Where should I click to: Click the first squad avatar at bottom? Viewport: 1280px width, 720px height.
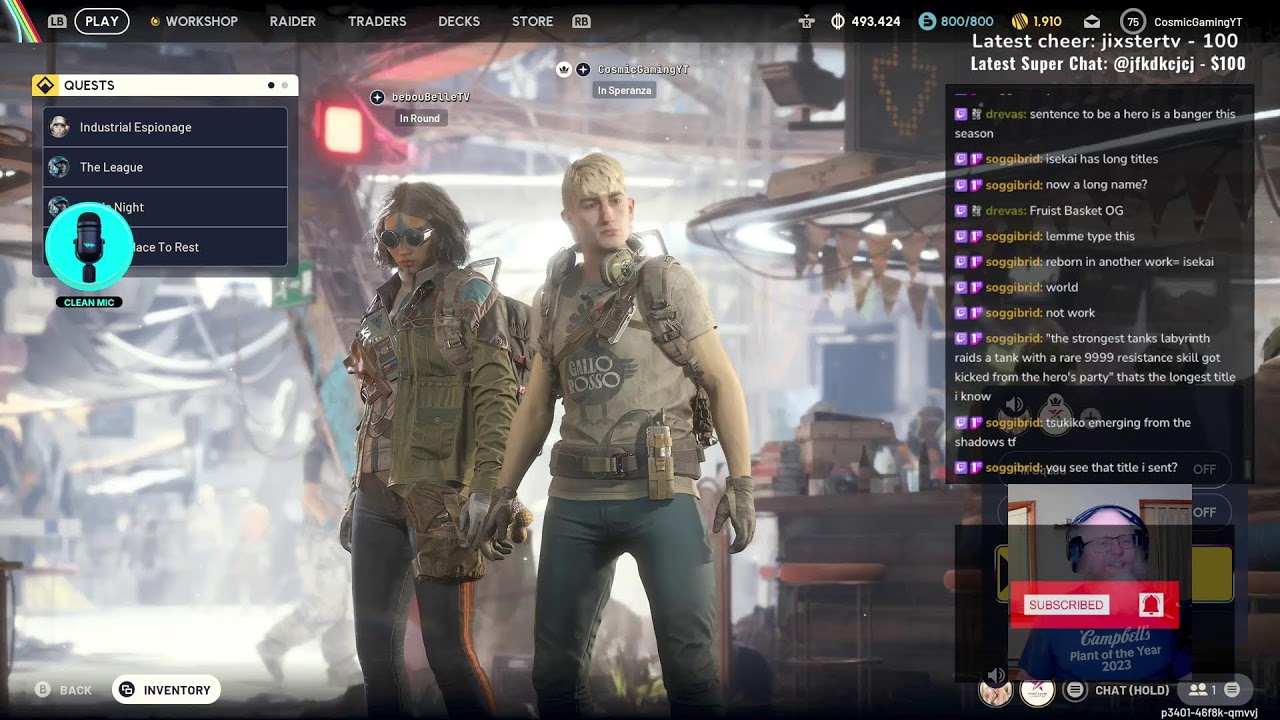(x=996, y=691)
